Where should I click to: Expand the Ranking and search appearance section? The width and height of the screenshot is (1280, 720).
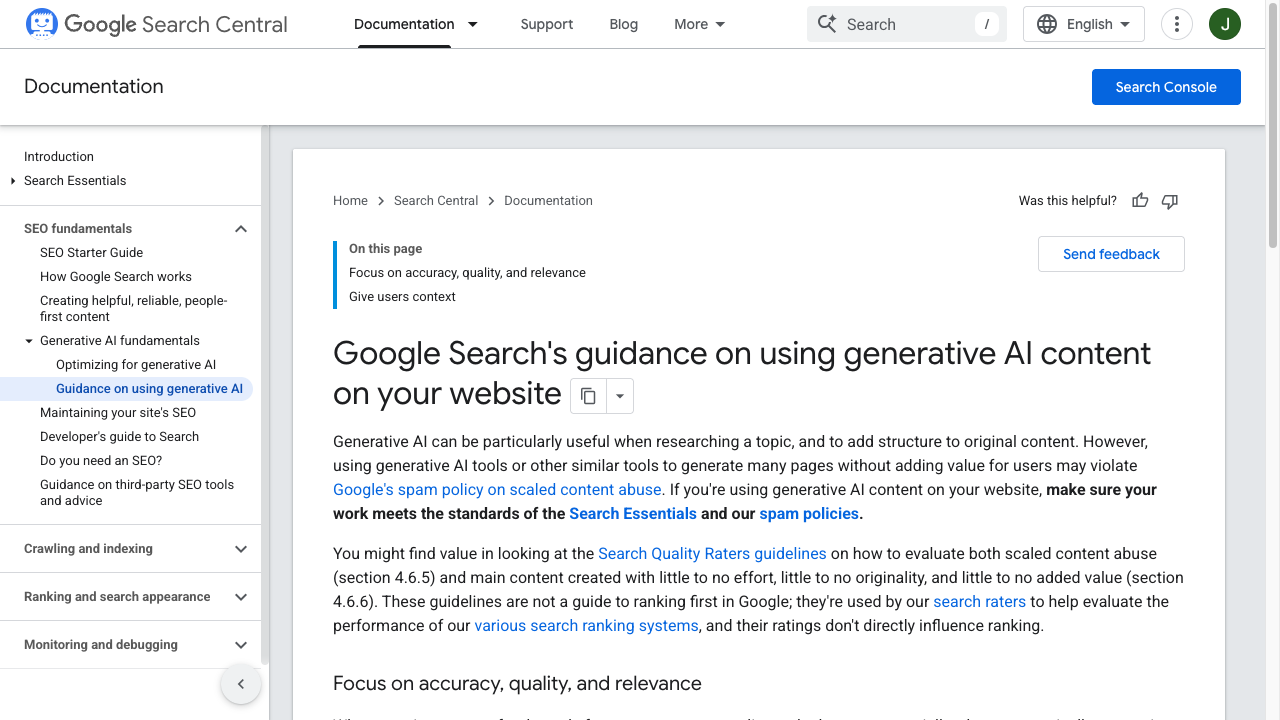tap(241, 597)
